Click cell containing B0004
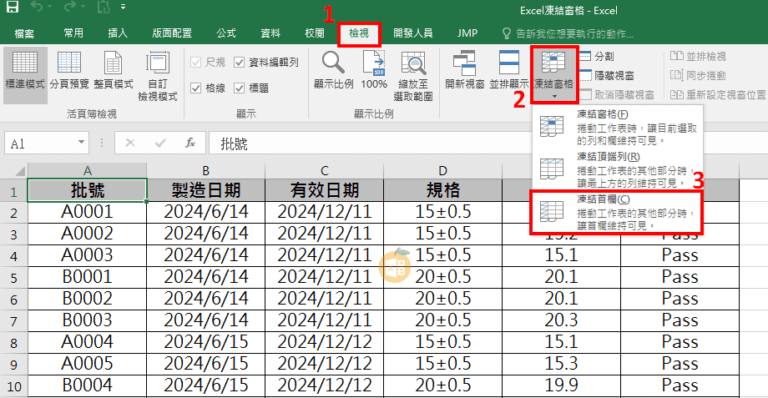 (87, 385)
